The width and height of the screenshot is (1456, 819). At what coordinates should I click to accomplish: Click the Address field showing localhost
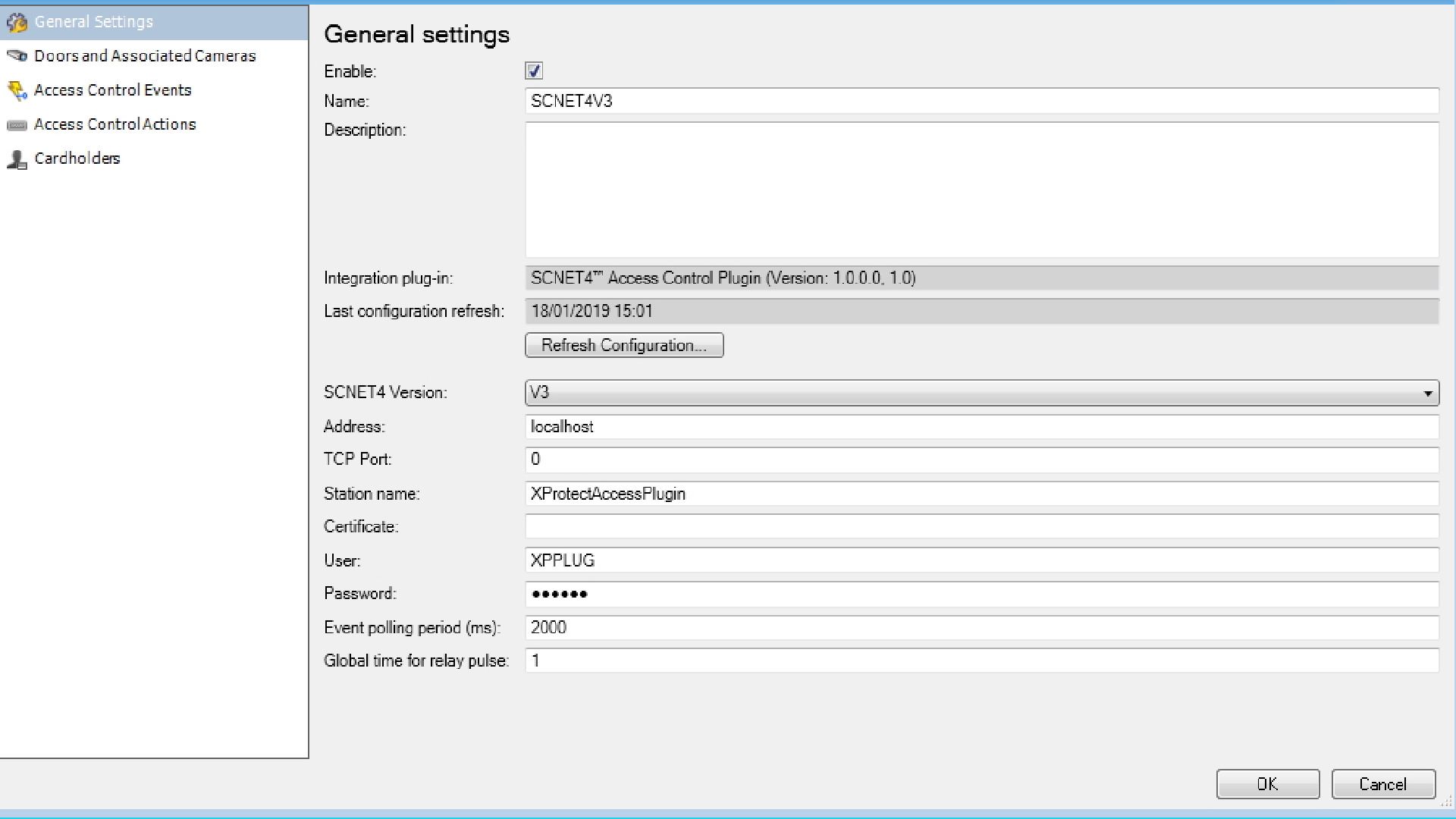tap(982, 426)
